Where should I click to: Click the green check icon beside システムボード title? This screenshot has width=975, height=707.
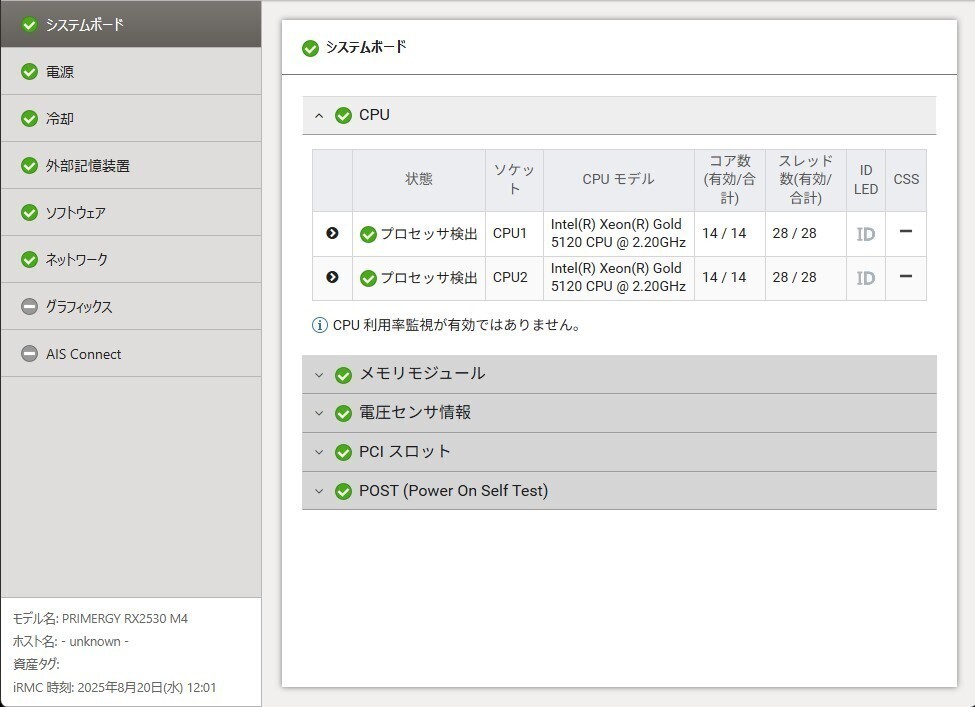(310, 48)
